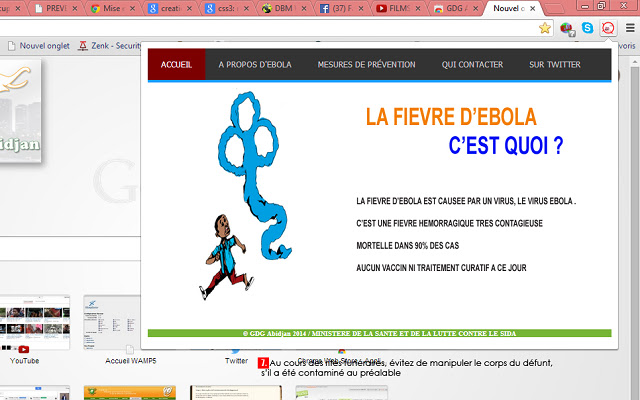
Task: Bookmark this page with the star icon
Action: point(544,28)
